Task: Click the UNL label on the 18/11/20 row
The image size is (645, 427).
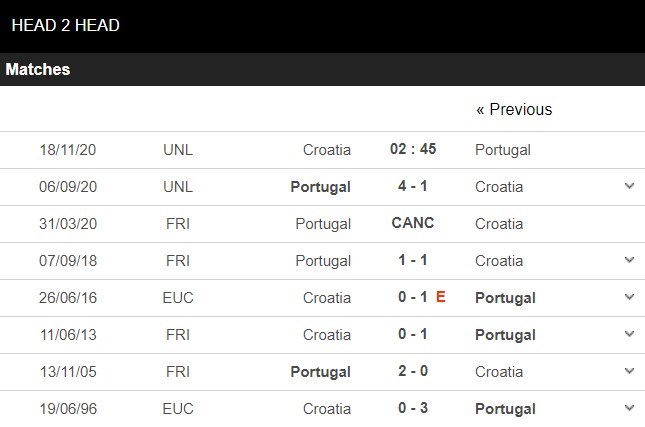Action: point(178,150)
